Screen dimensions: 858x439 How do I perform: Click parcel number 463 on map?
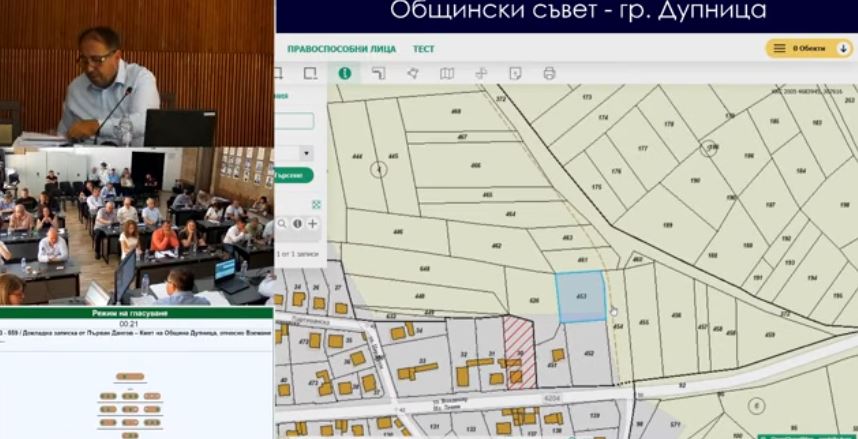[x=567, y=238]
